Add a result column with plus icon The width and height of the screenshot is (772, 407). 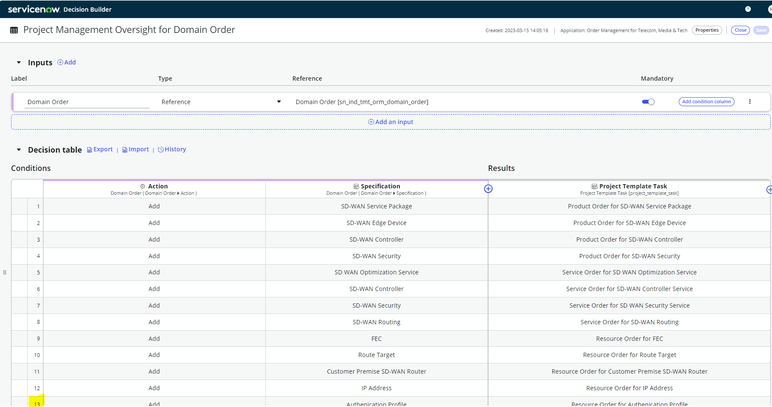point(769,189)
